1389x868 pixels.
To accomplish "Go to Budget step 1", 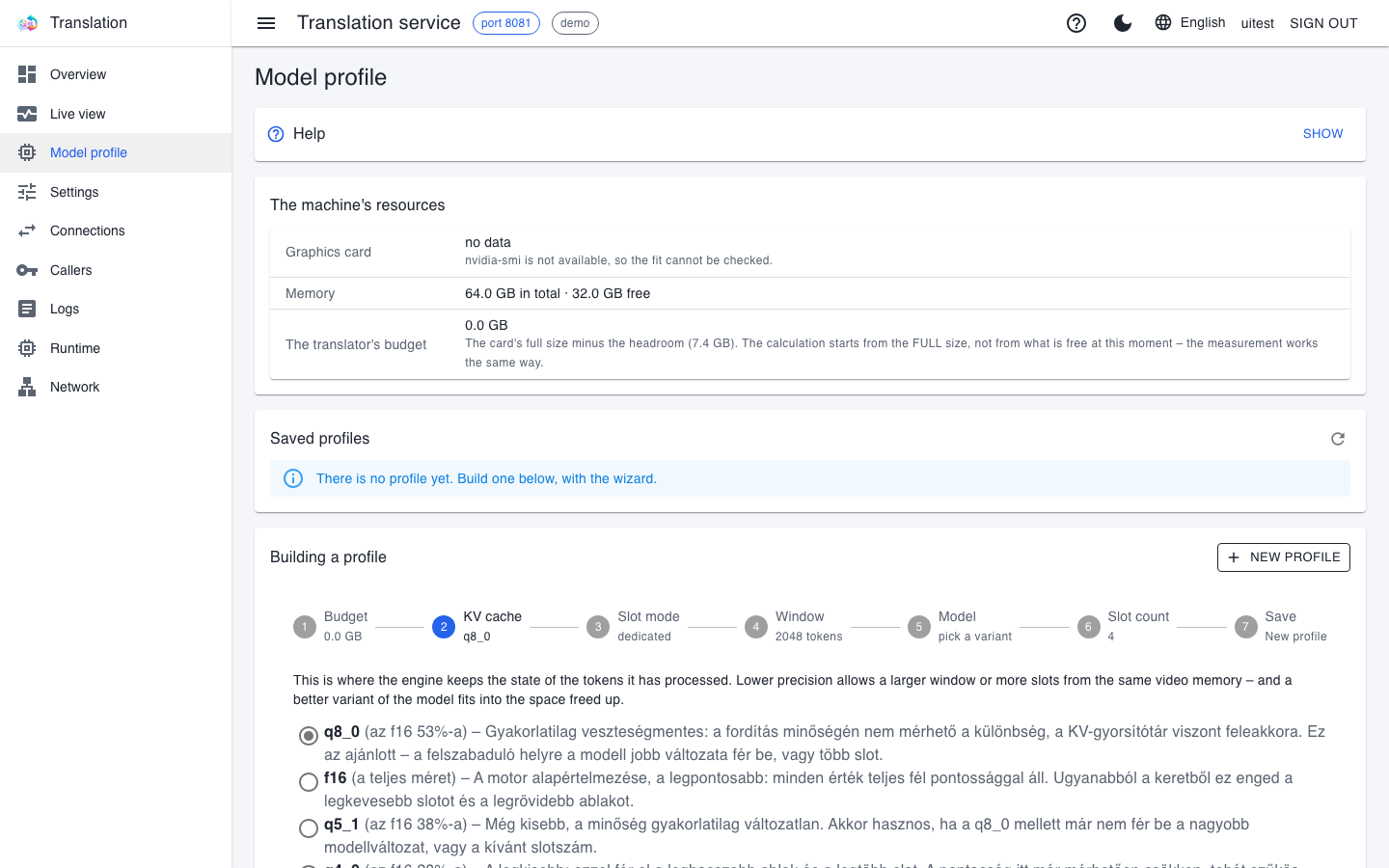I will (331, 626).
